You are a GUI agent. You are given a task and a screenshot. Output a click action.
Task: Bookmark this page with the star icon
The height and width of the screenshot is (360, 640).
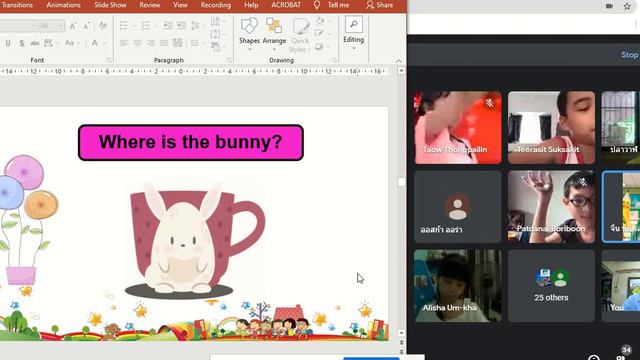coord(627,6)
